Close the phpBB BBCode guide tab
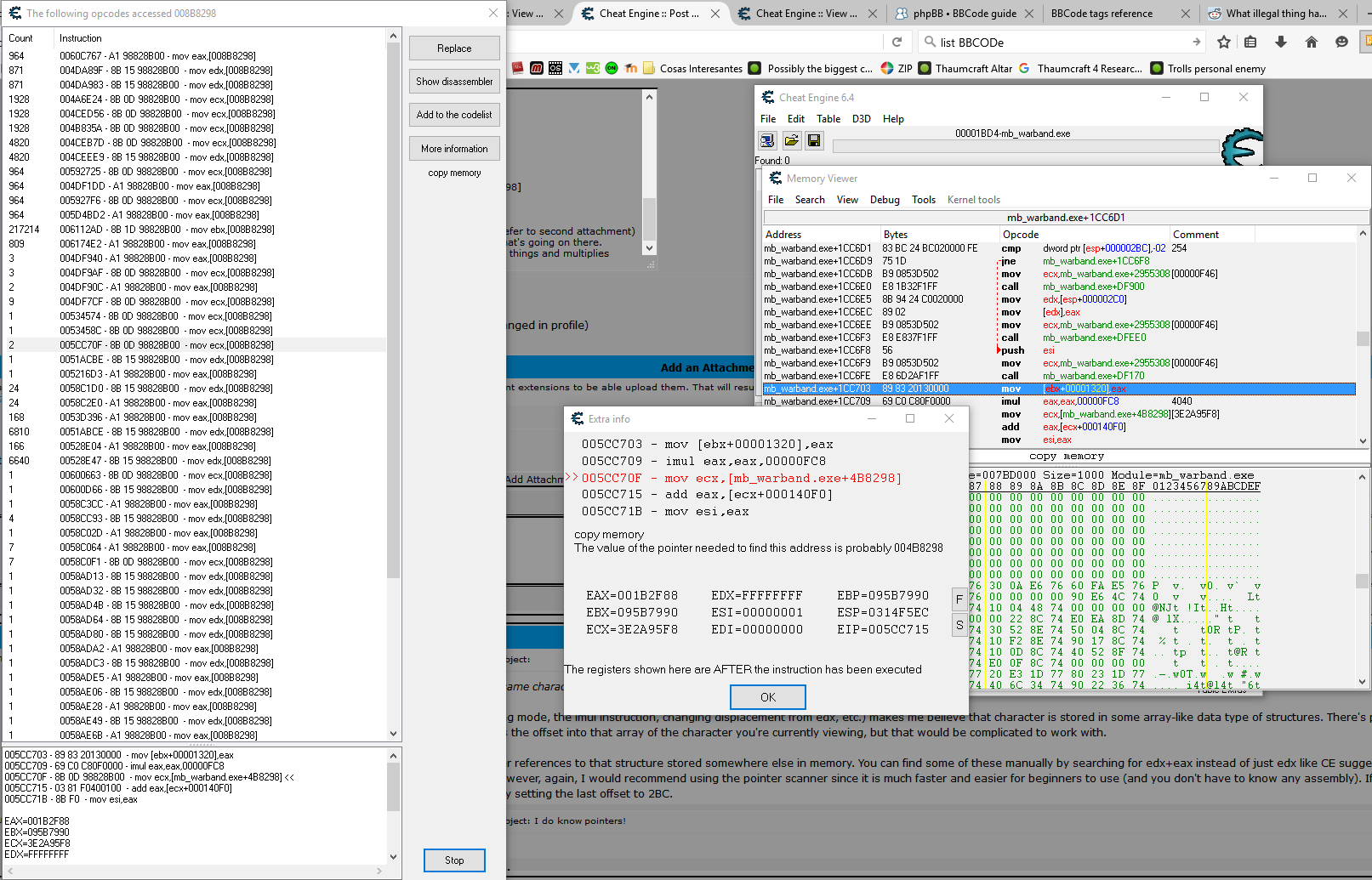The height and width of the screenshot is (880, 1372). [1028, 14]
